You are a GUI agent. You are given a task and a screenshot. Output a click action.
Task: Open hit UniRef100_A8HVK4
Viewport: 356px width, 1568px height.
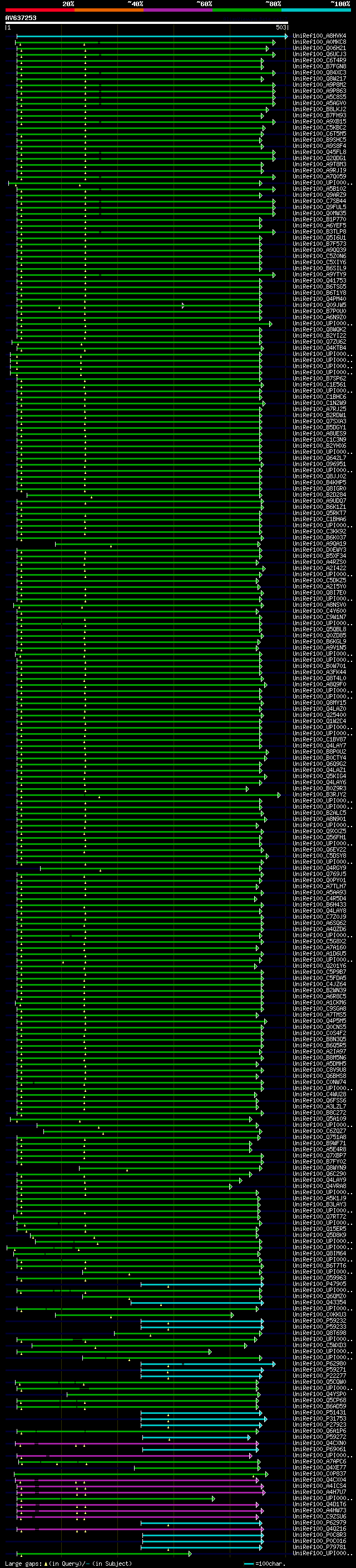(x=319, y=36)
